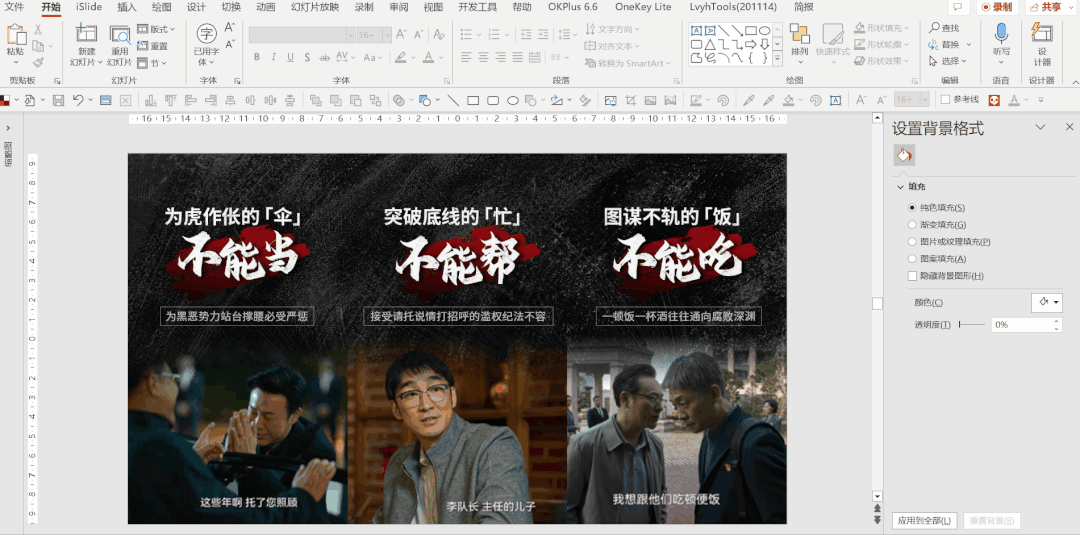Select the triangle shape in gallery
Image resolution: width=1080 pixels, height=535 pixels.
pos(709,44)
